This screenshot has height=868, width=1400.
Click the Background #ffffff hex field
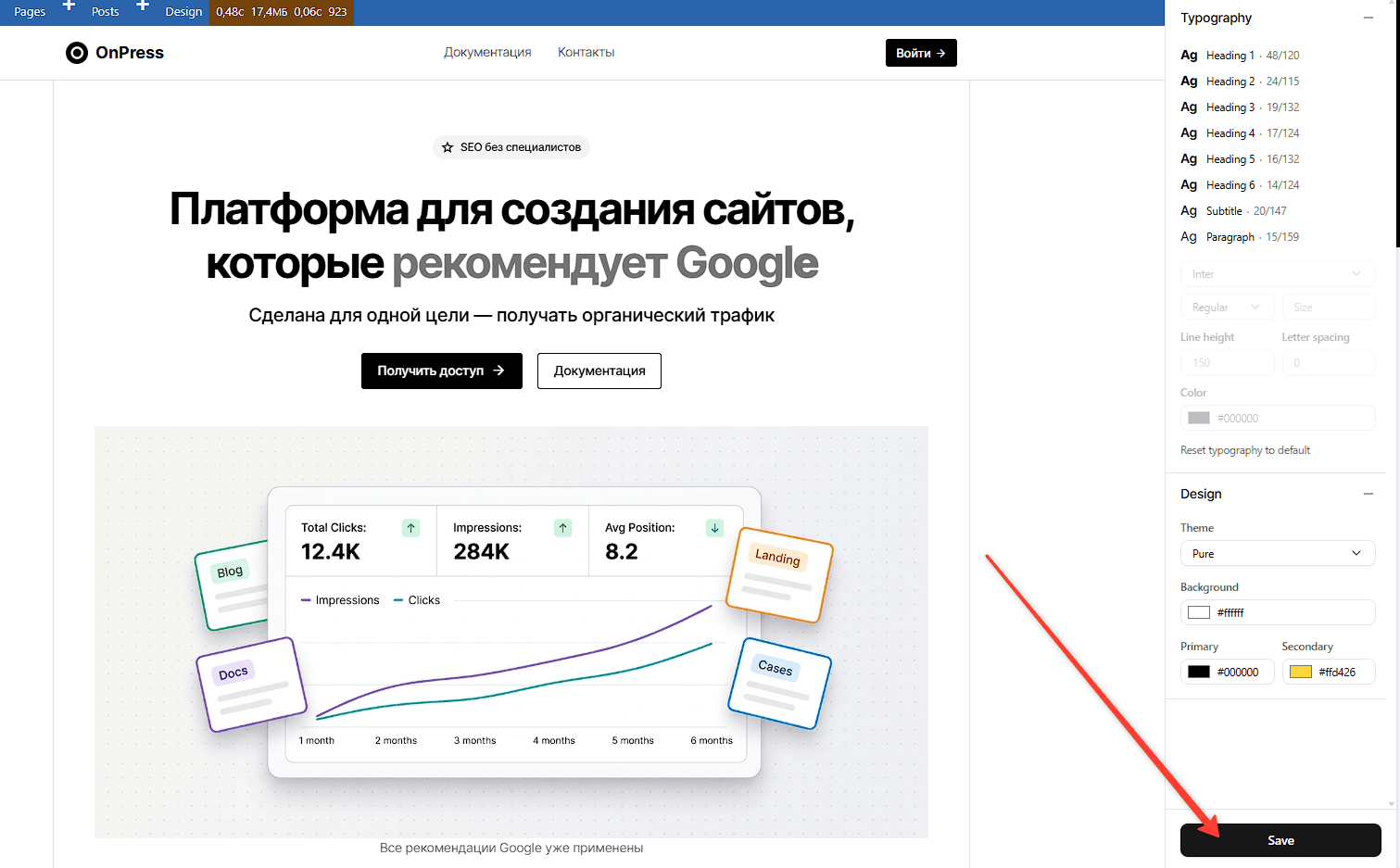pyautogui.click(x=1278, y=612)
